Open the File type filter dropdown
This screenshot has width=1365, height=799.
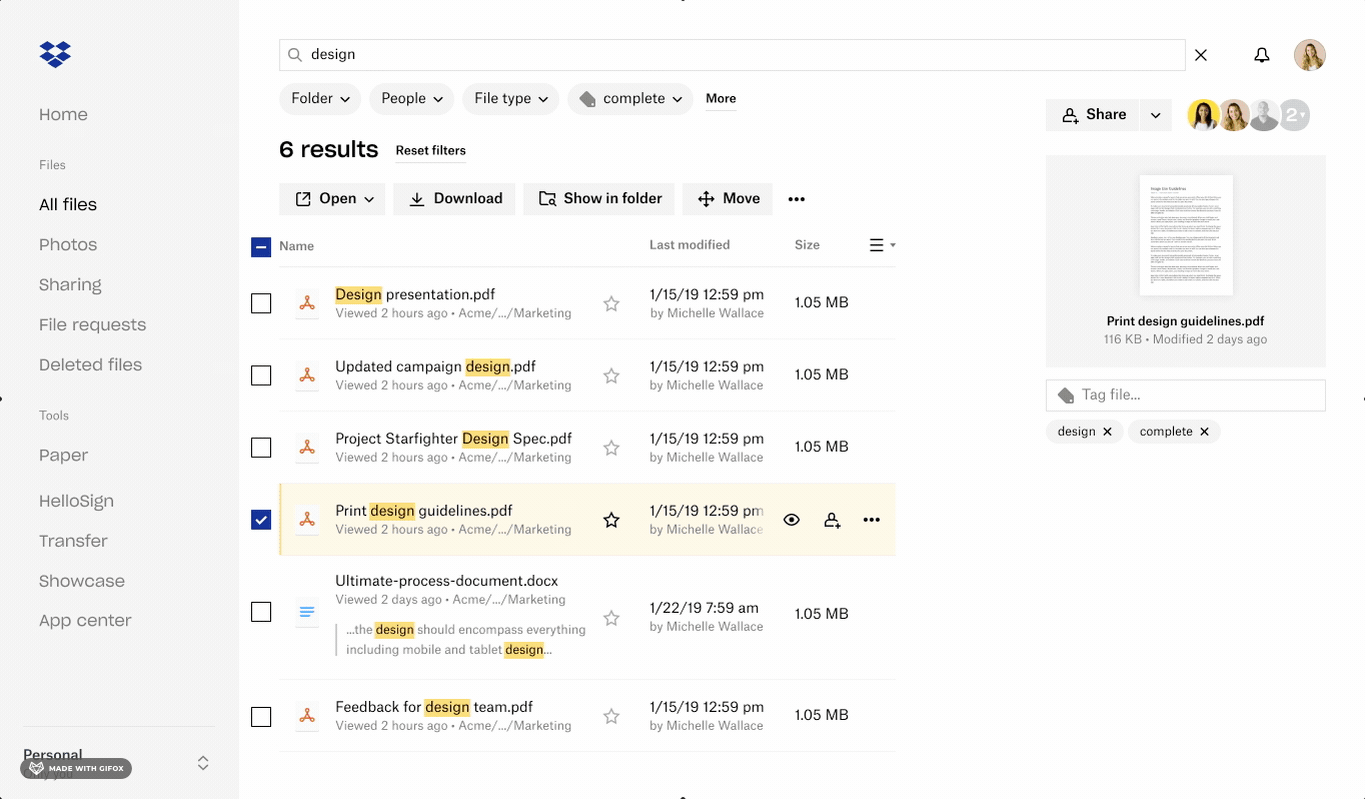[x=510, y=99]
